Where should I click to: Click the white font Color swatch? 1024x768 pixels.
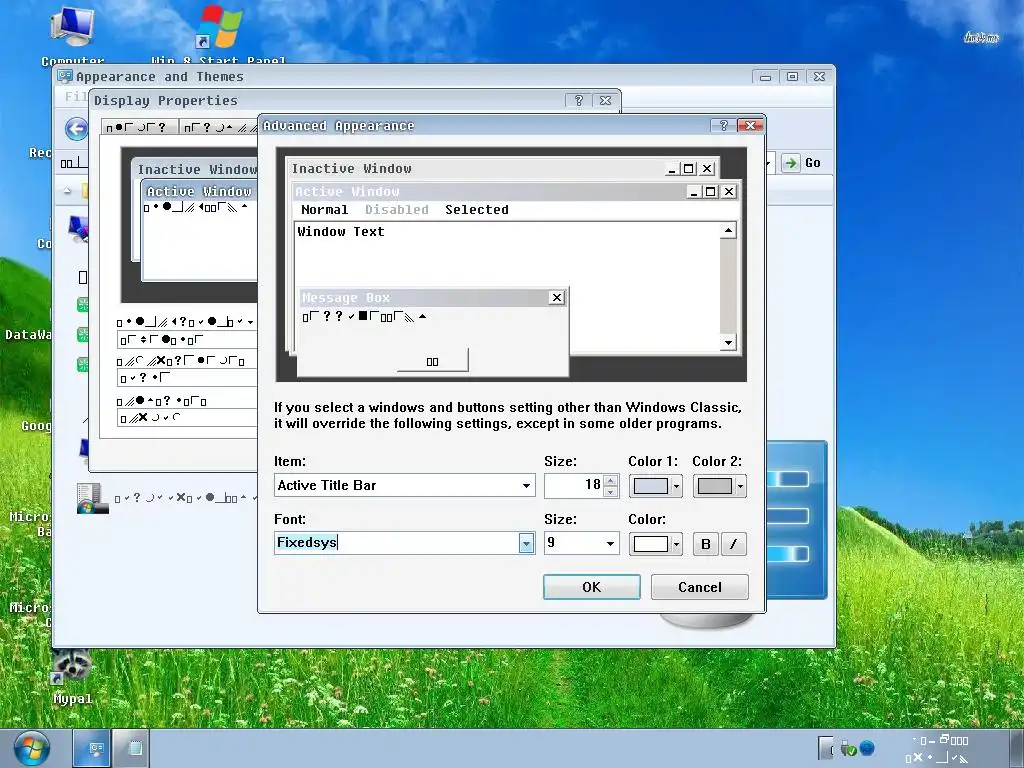[650, 544]
